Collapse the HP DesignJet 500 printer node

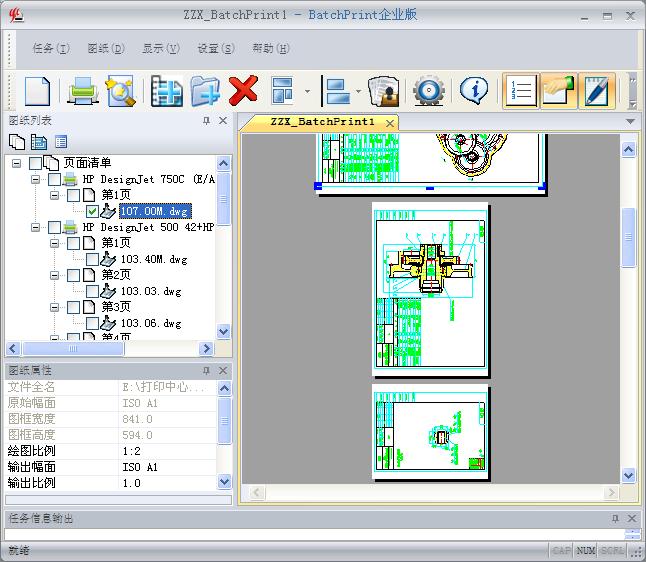click(35, 227)
